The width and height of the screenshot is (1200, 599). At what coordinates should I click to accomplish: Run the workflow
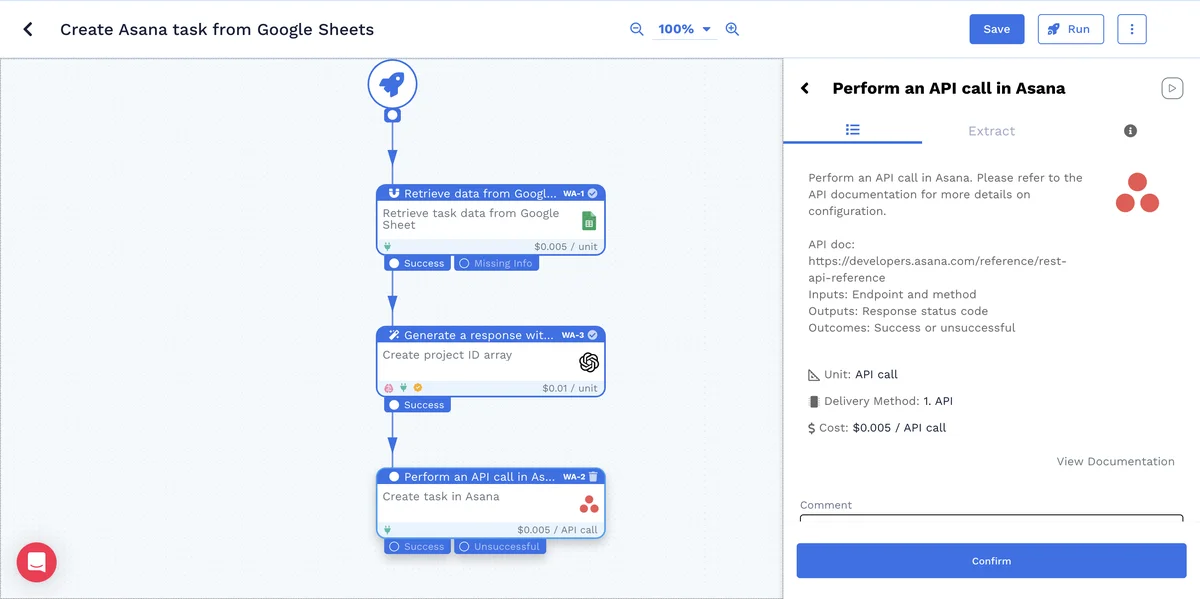tap(1070, 29)
